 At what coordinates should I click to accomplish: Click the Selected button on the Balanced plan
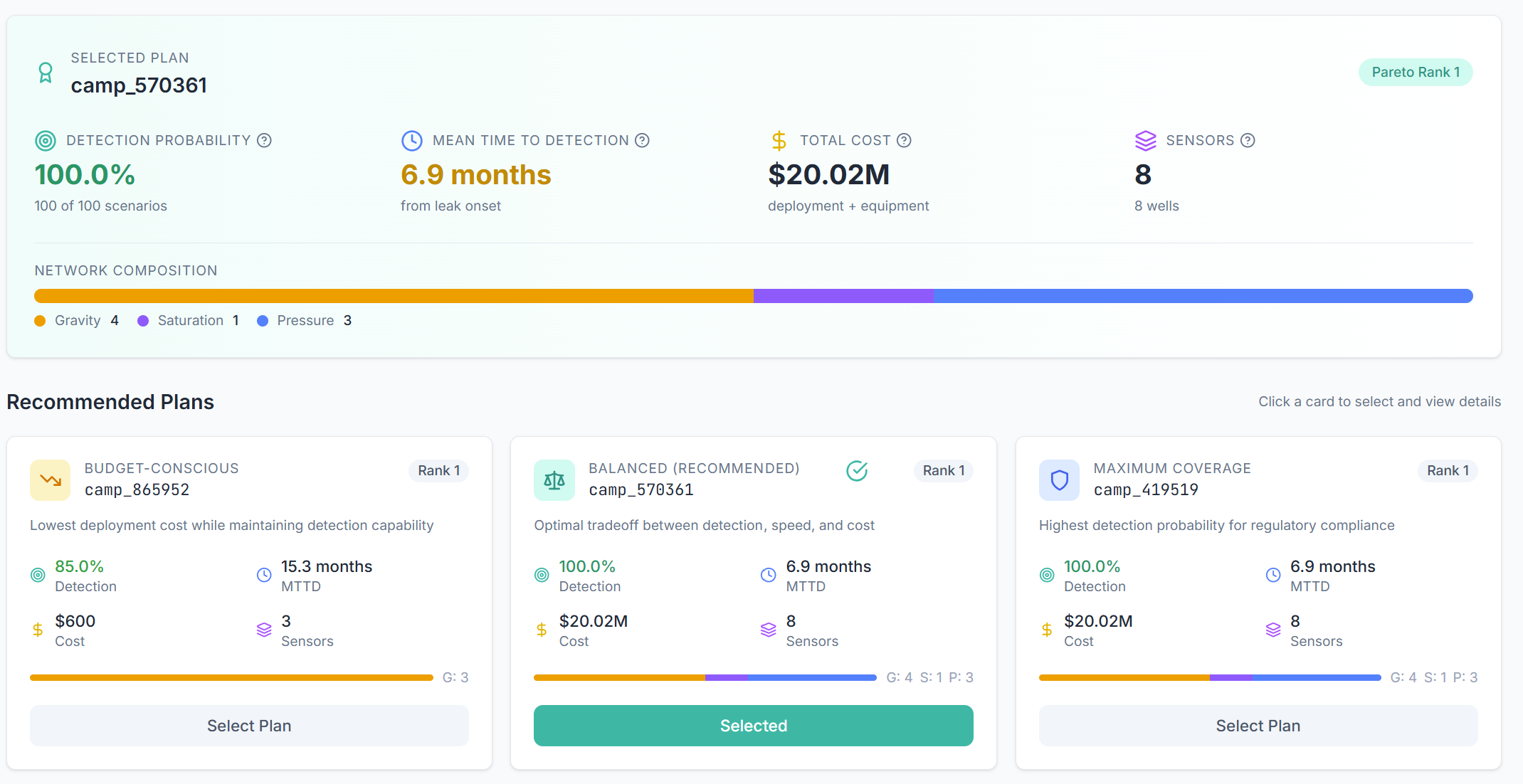753,726
